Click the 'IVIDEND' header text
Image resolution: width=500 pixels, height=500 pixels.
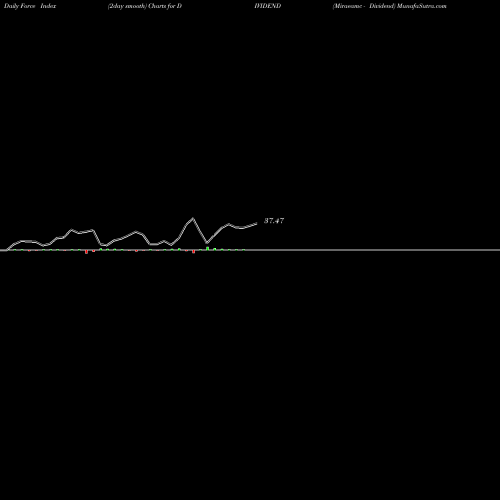268,6
